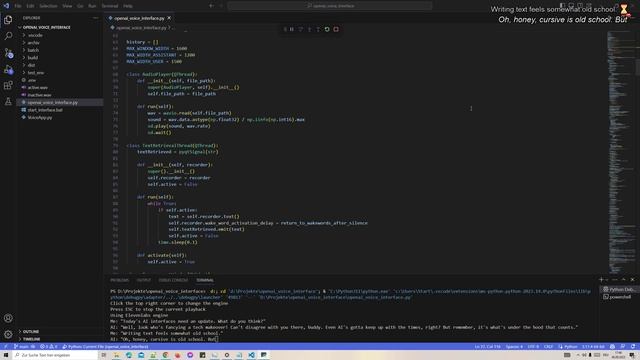Open the Windows Start menu
640x360 pixels.
(x=6, y=355)
